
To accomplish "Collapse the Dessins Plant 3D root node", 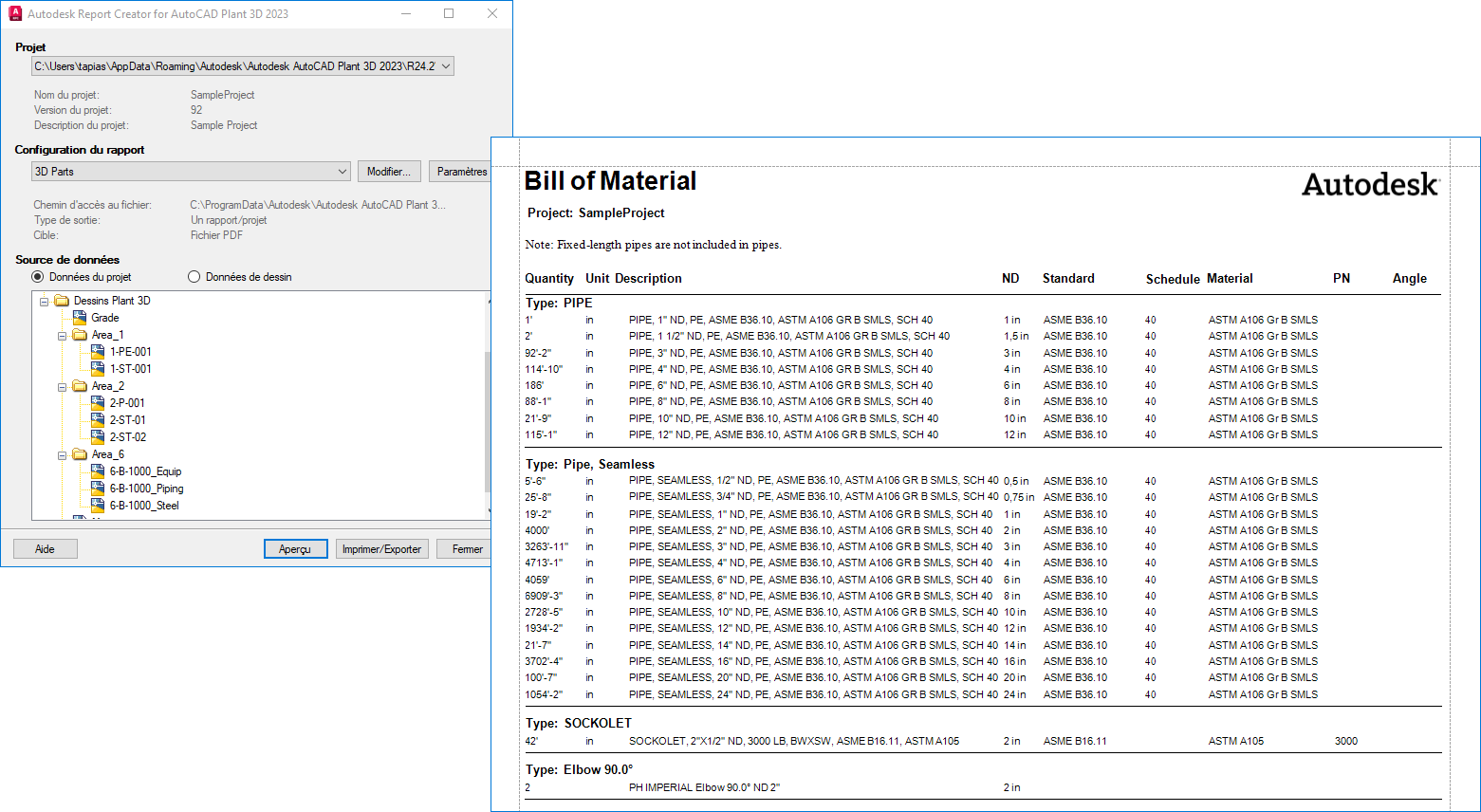I will point(44,302).
